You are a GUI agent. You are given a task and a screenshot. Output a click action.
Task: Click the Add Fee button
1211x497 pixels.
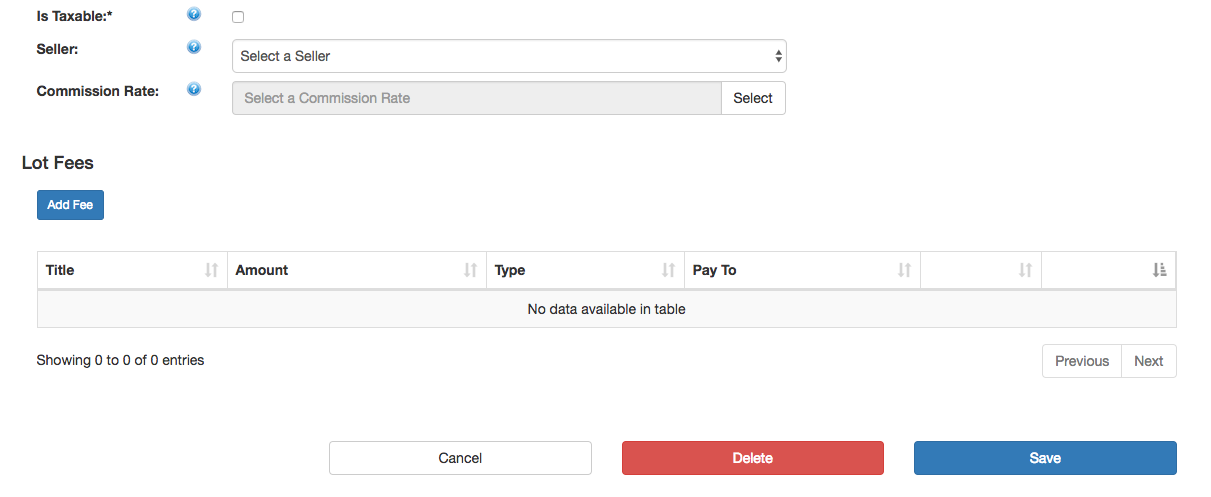70,205
